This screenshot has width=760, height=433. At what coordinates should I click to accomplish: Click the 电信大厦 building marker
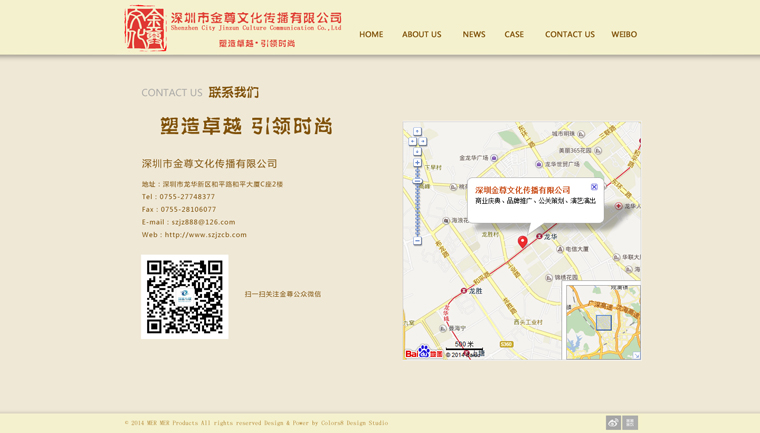pyautogui.click(x=560, y=249)
